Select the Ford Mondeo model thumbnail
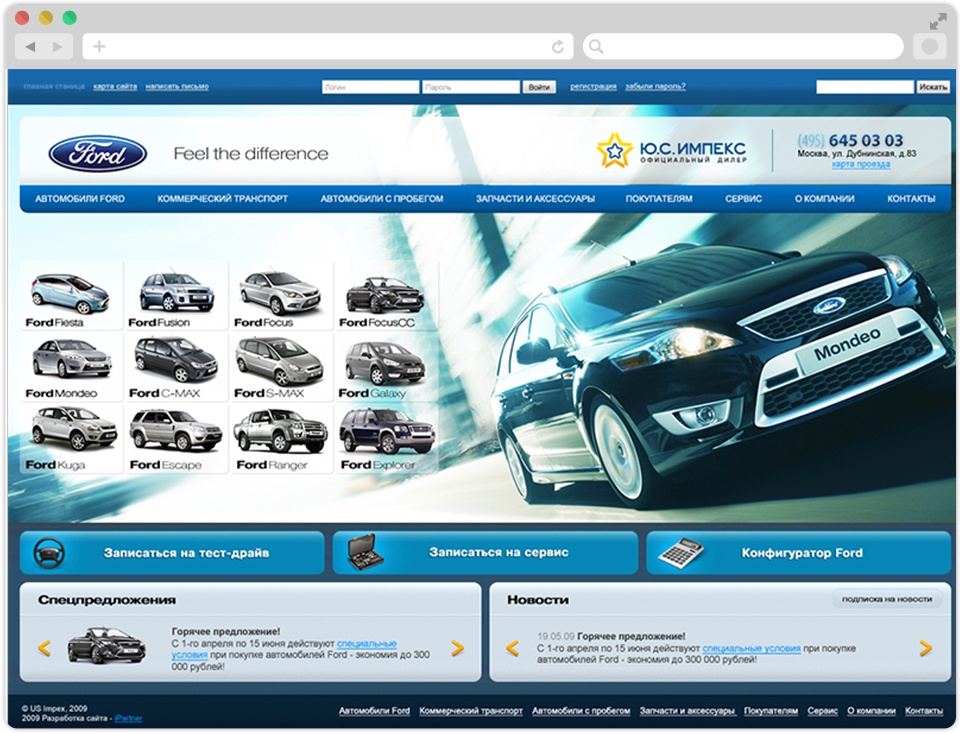960x733 pixels. point(71,367)
